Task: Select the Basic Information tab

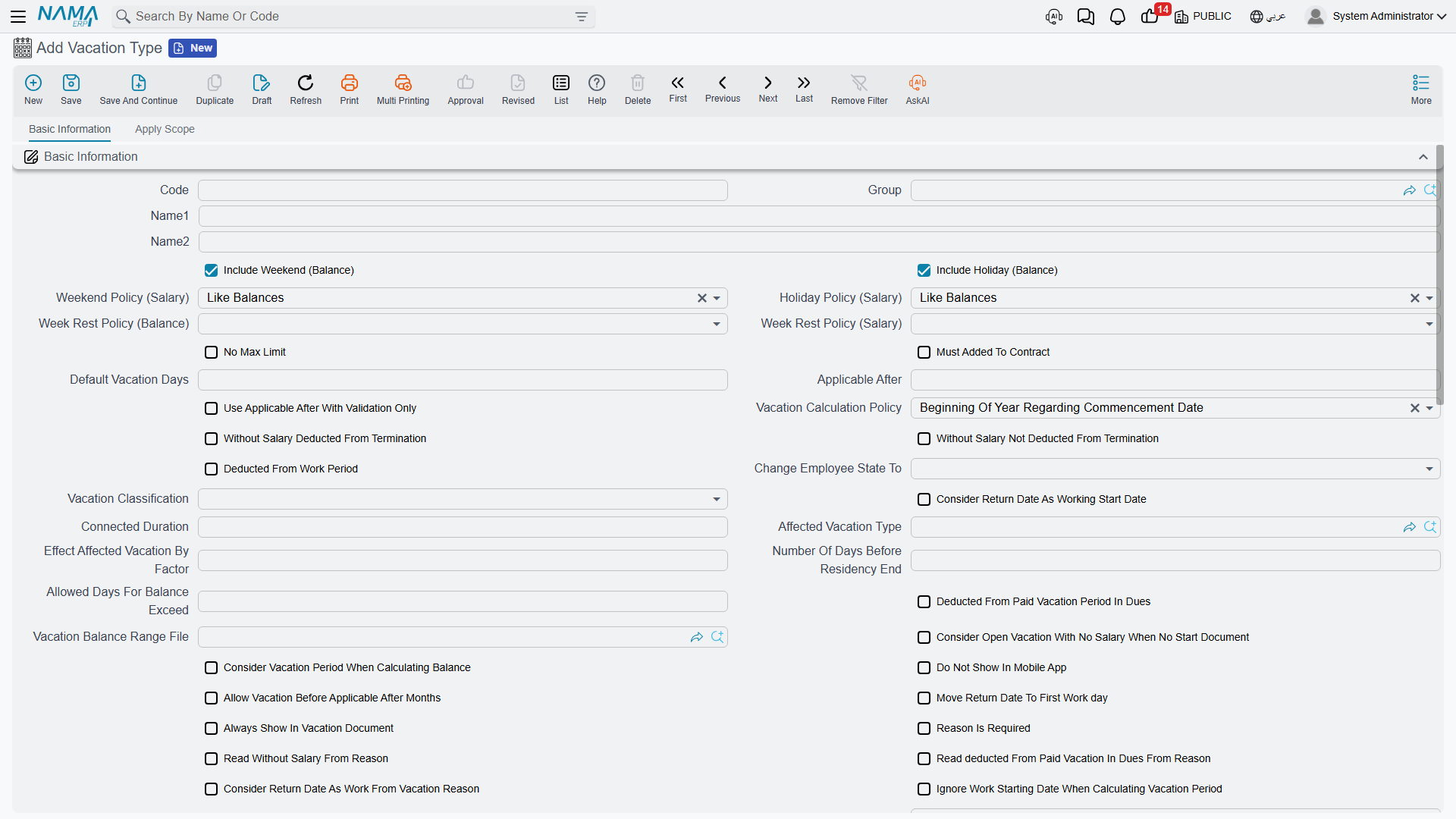Action: 70,130
